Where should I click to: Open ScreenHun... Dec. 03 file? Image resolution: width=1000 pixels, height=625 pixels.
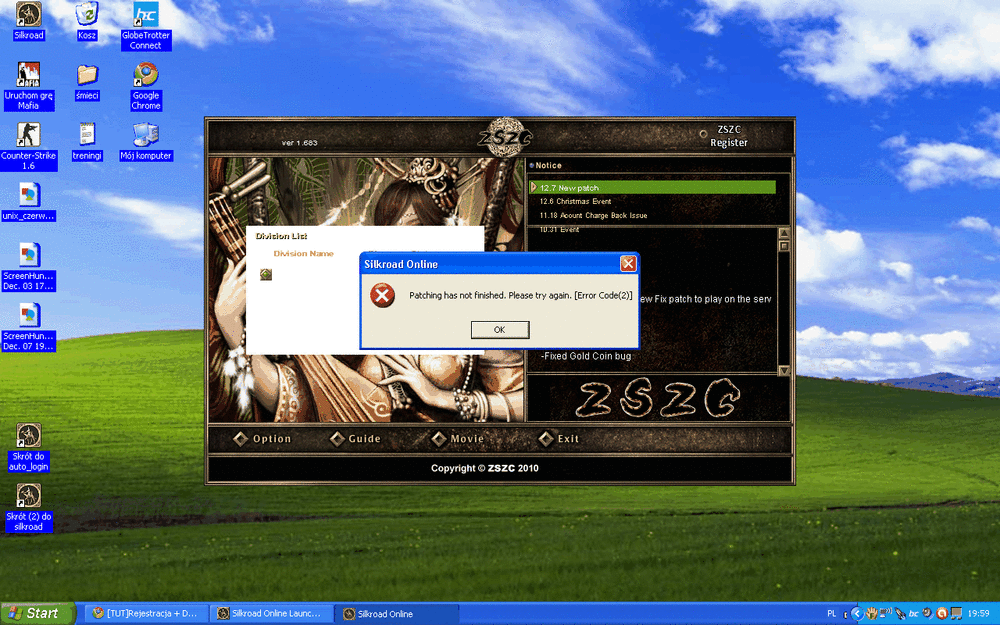(29, 267)
